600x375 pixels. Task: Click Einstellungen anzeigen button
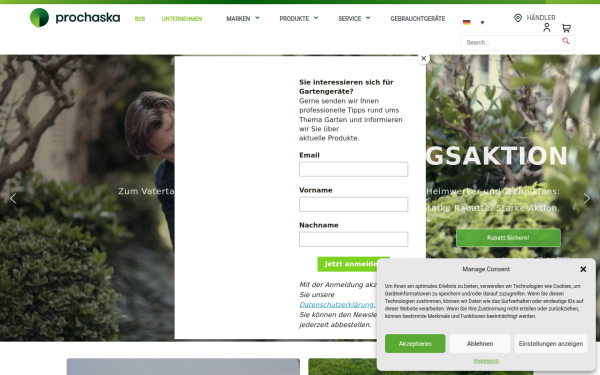[x=551, y=344]
